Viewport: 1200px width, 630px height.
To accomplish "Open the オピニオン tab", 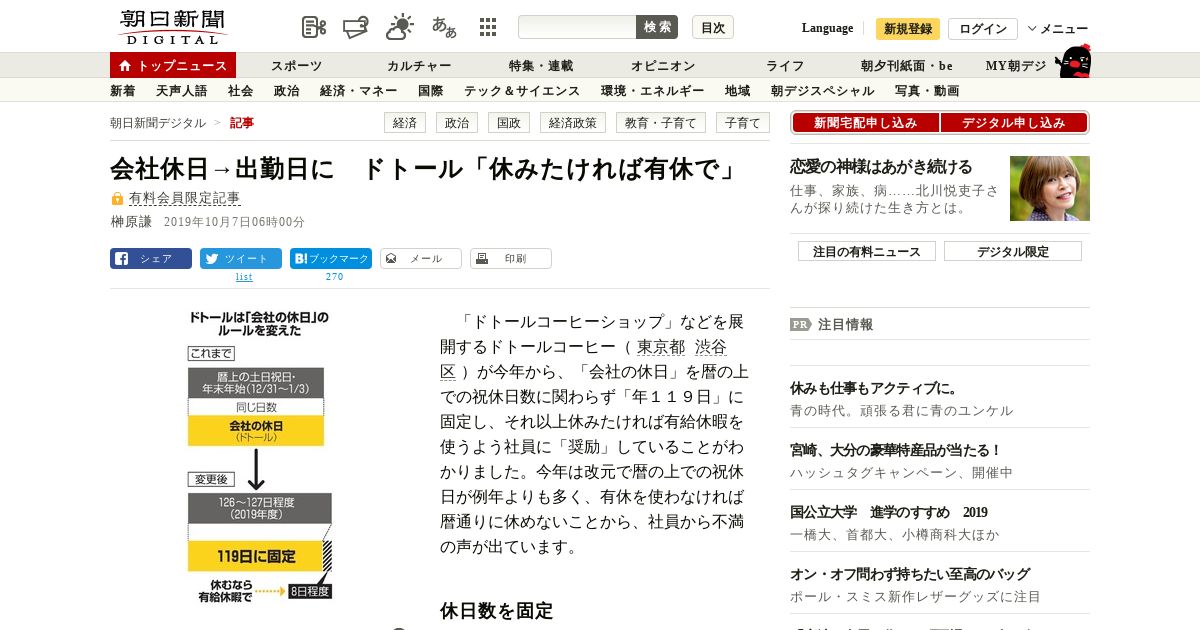I will pyautogui.click(x=663, y=66).
